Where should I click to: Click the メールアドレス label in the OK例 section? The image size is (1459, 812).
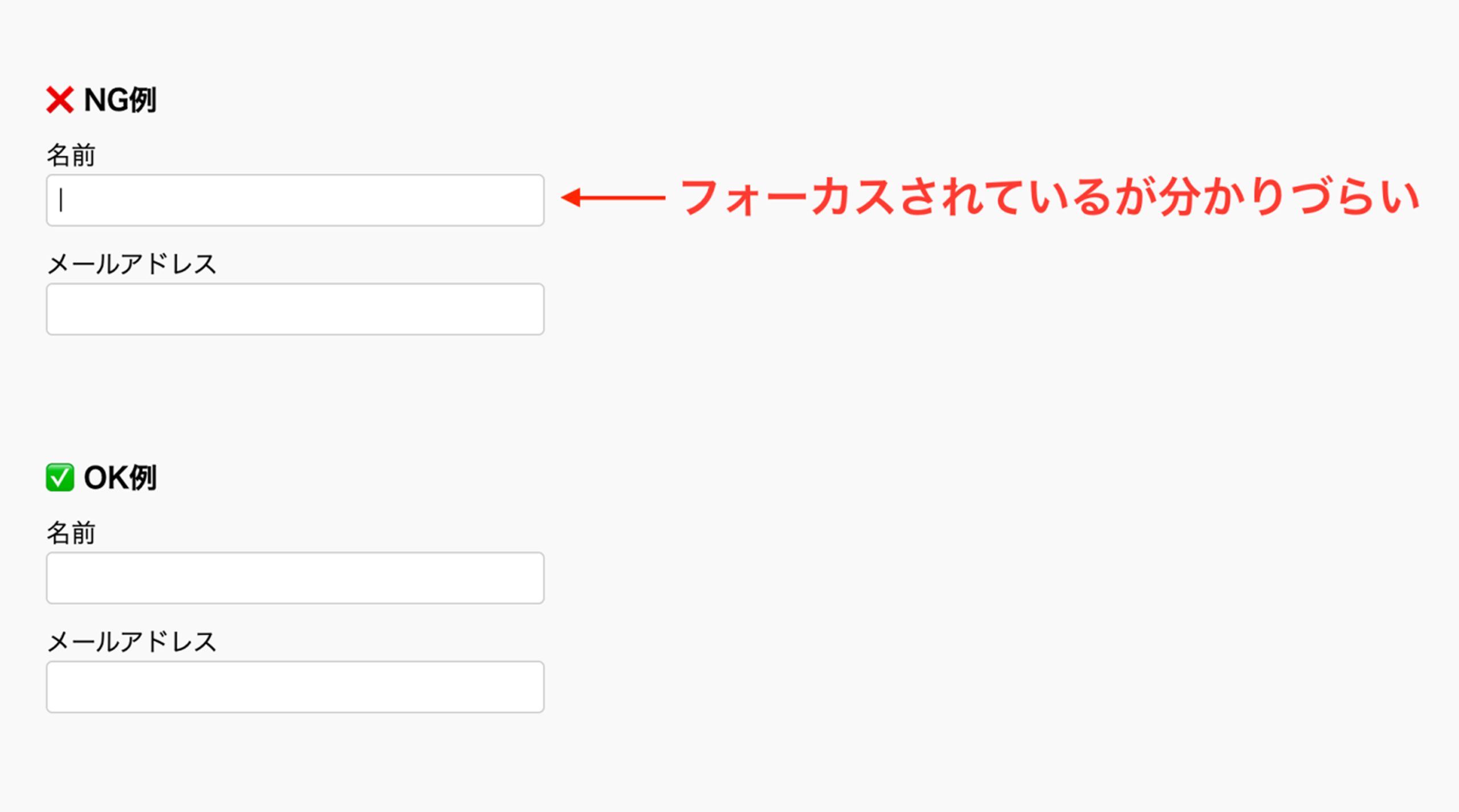[132, 642]
